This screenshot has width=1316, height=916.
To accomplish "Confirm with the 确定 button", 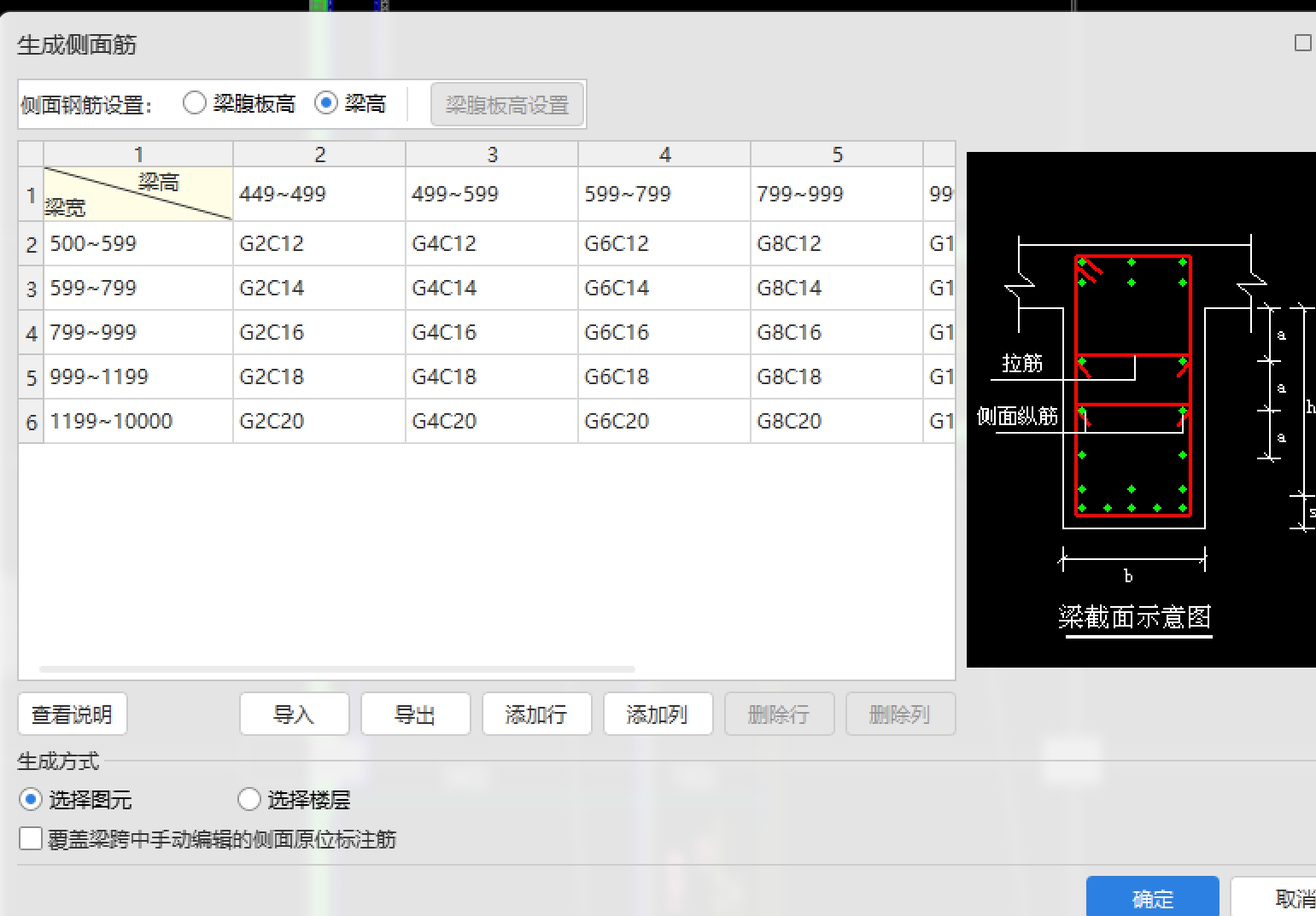I will [x=1153, y=897].
